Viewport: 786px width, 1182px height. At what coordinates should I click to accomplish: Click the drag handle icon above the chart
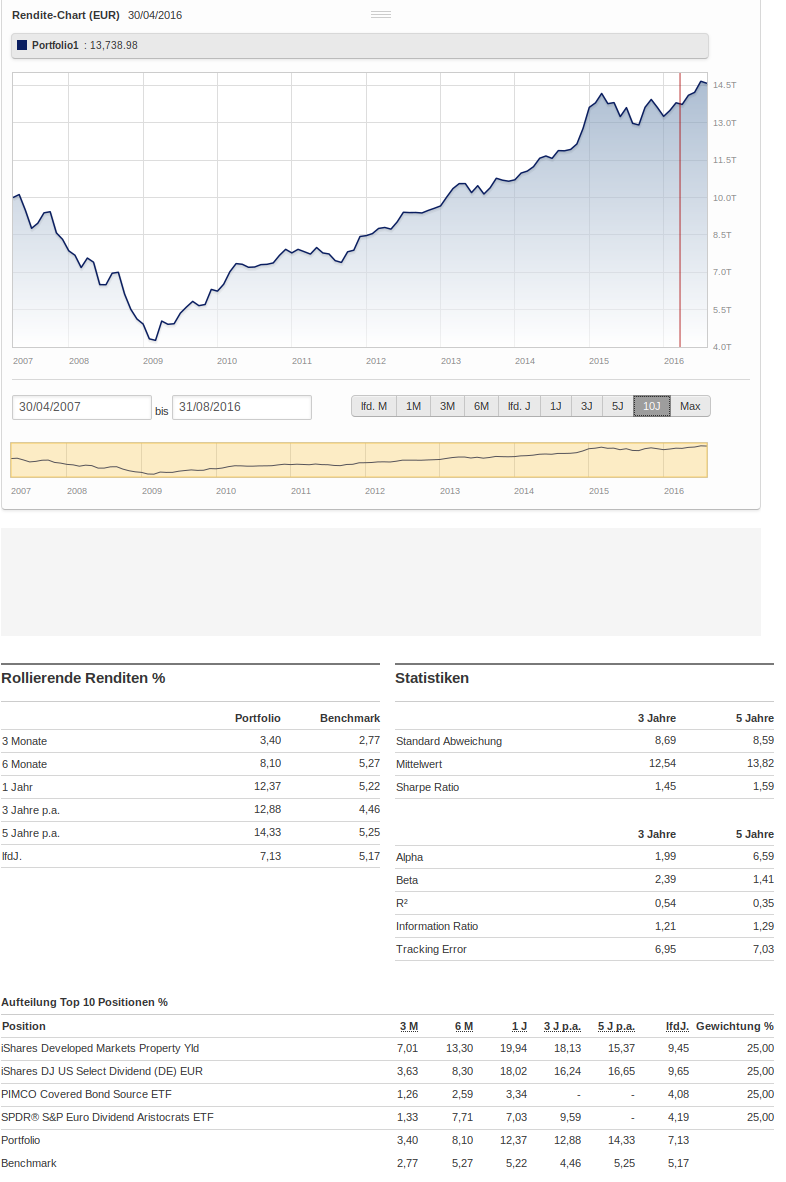[380, 15]
